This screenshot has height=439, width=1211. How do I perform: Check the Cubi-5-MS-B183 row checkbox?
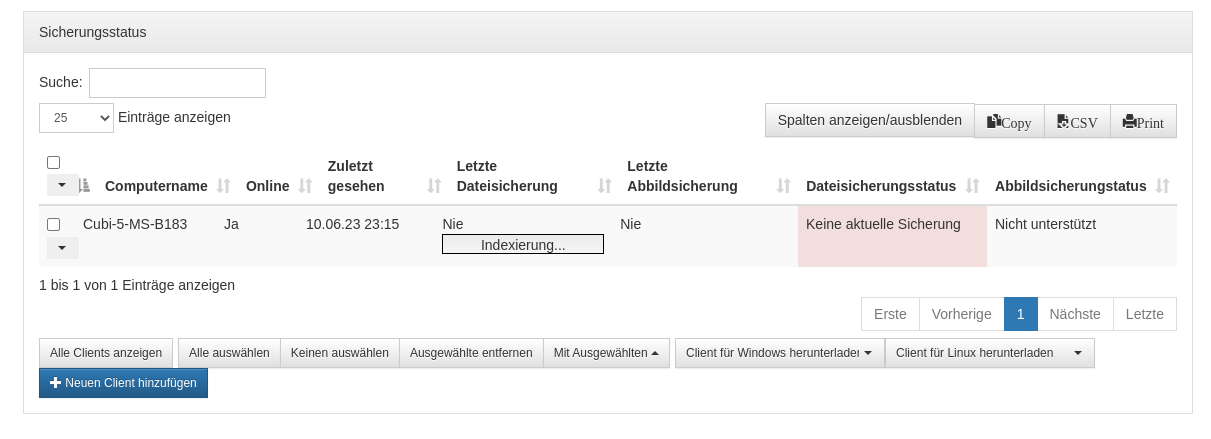pyautogui.click(x=54, y=224)
